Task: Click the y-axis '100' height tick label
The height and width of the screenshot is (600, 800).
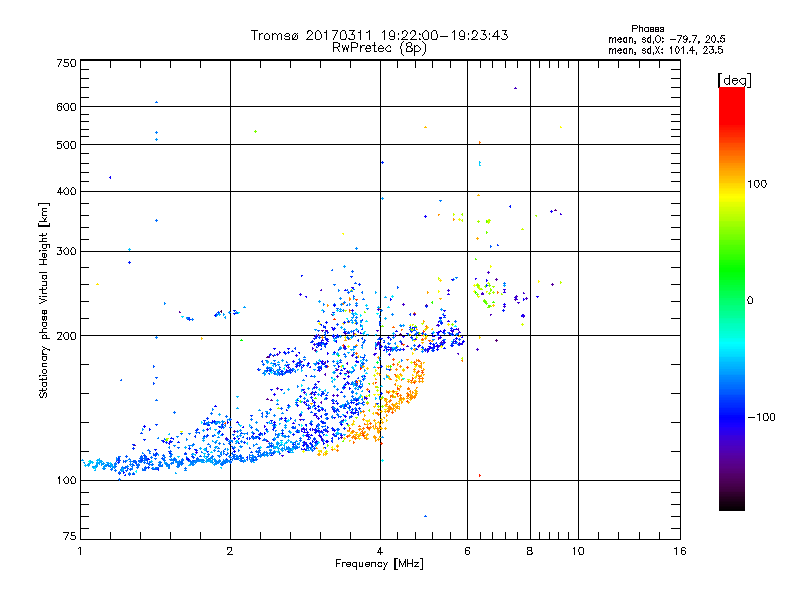Action: [x=66, y=481]
